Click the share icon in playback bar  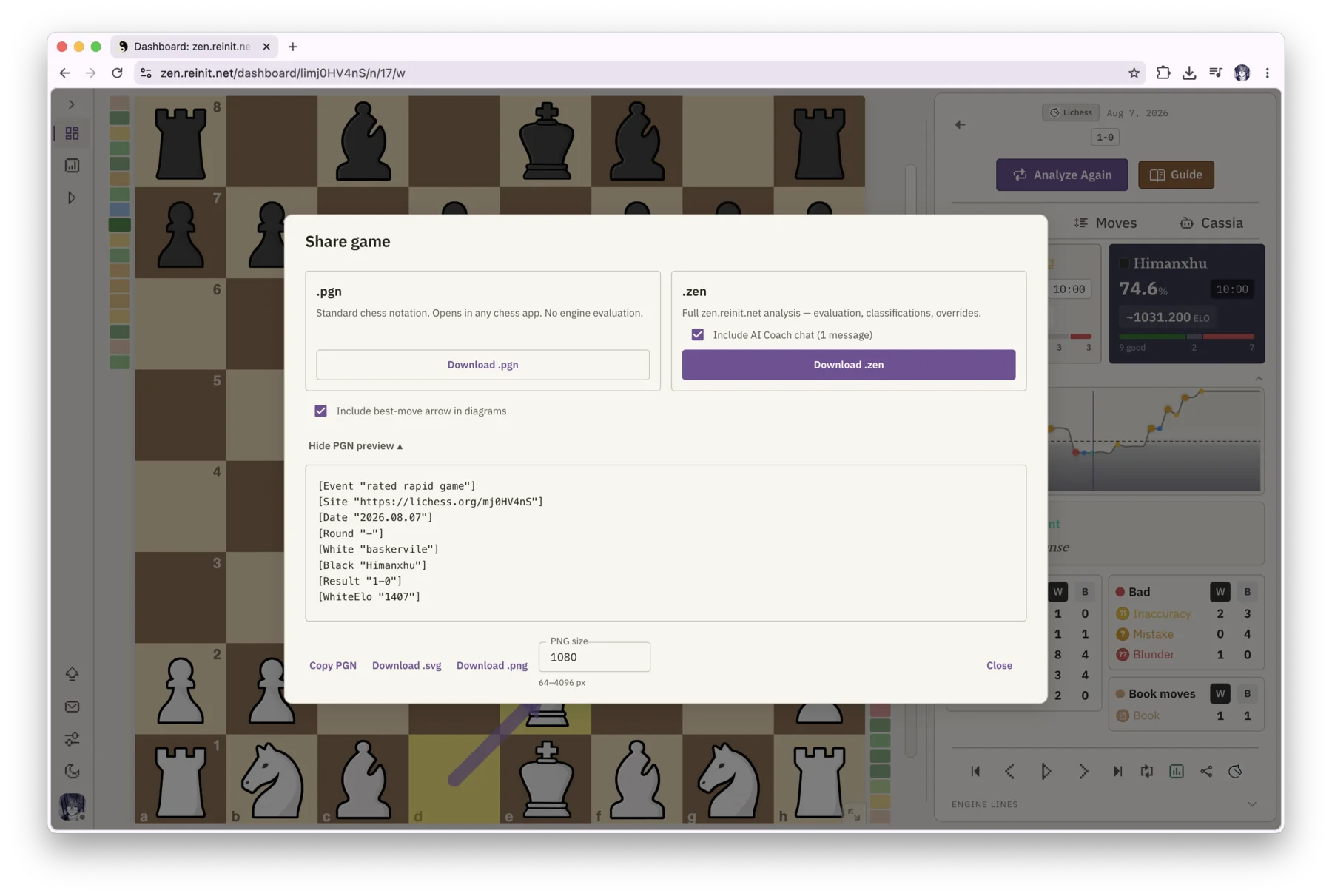click(x=1206, y=772)
